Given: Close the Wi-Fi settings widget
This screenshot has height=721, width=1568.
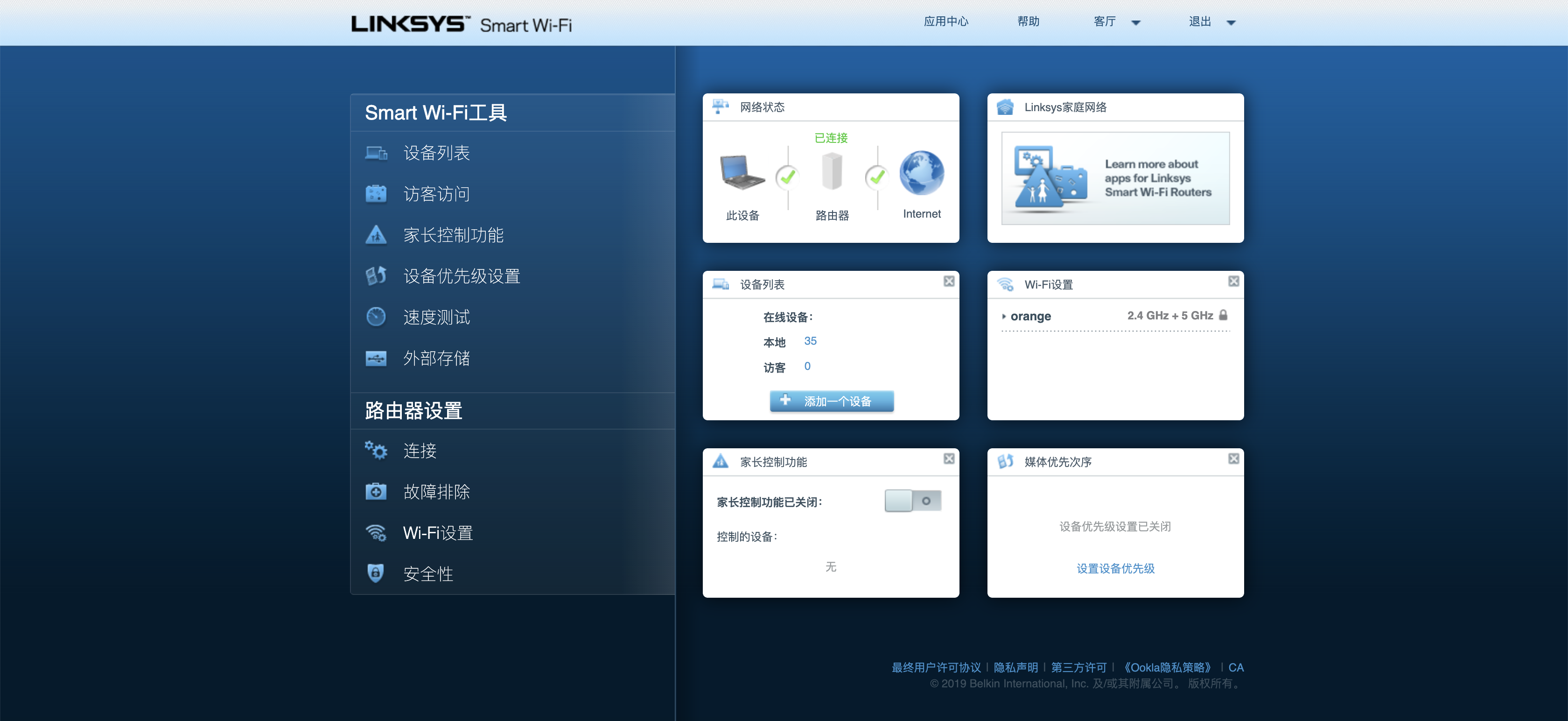Looking at the screenshot, I should click(1233, 281).
